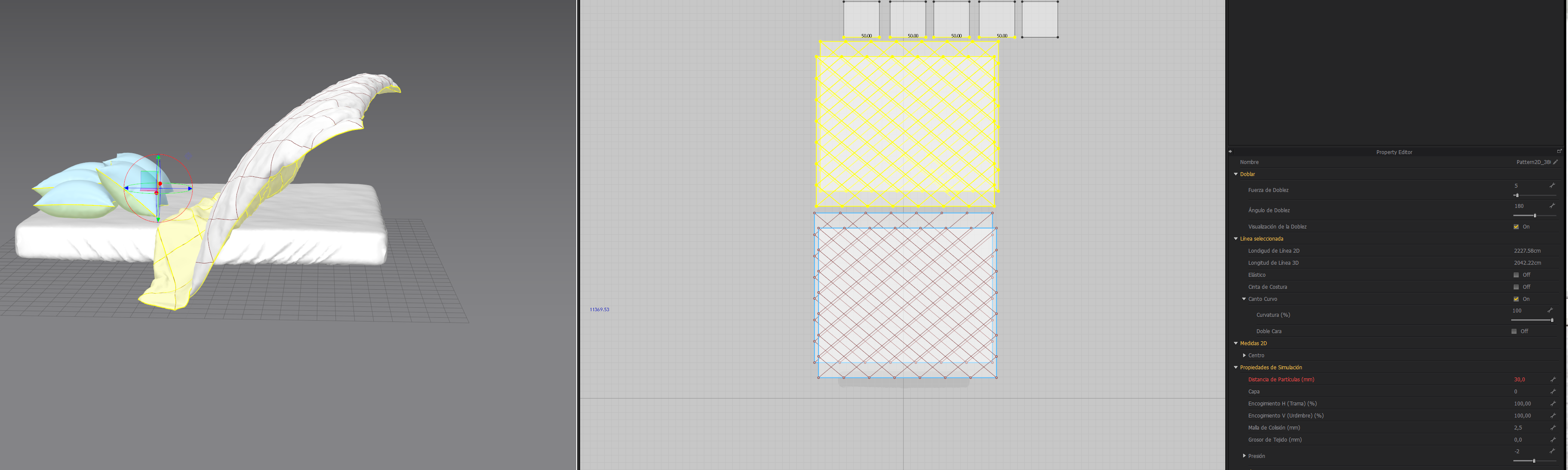Click the pin icon beside Curvatura (%)
This screenshot has height=470, width=1568.
point(1550,310)
